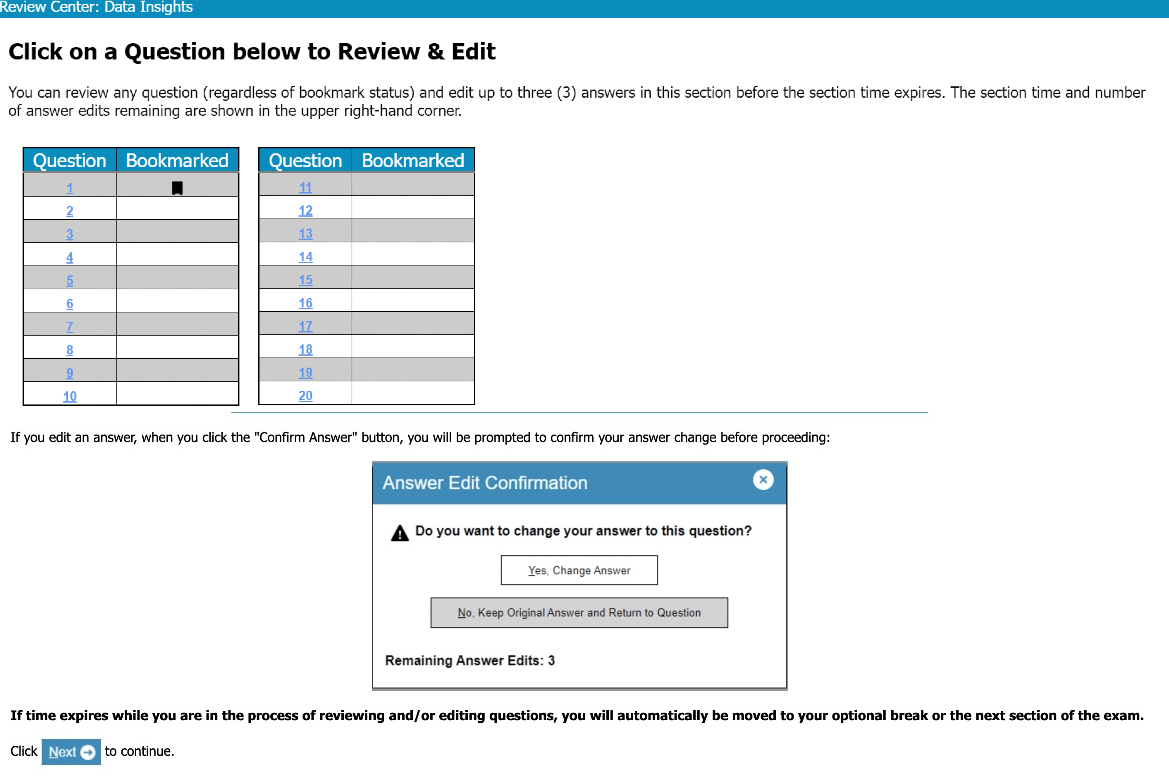Open question 12 for review
Viewport: 1169px width, 778px height.
tap(305, 210)
